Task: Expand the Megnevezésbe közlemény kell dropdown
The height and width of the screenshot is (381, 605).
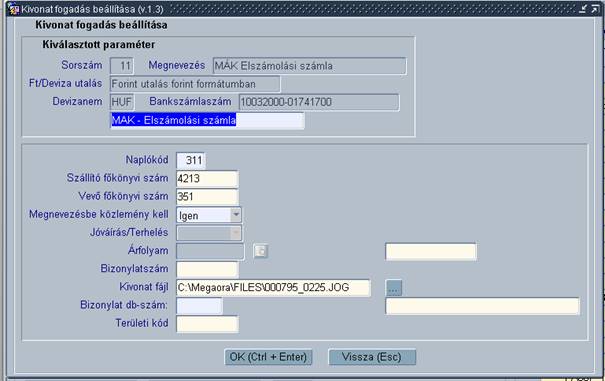Action: 236,215
